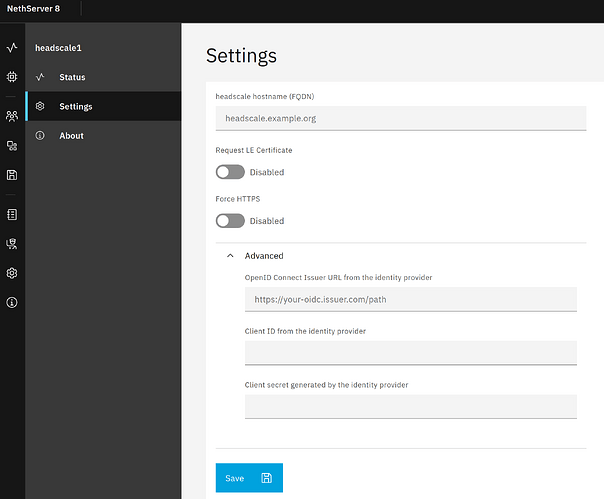Open backup floppy-disk icon in left rail
The height and width of the screenshot is (499, 604).
pos(12,175)
